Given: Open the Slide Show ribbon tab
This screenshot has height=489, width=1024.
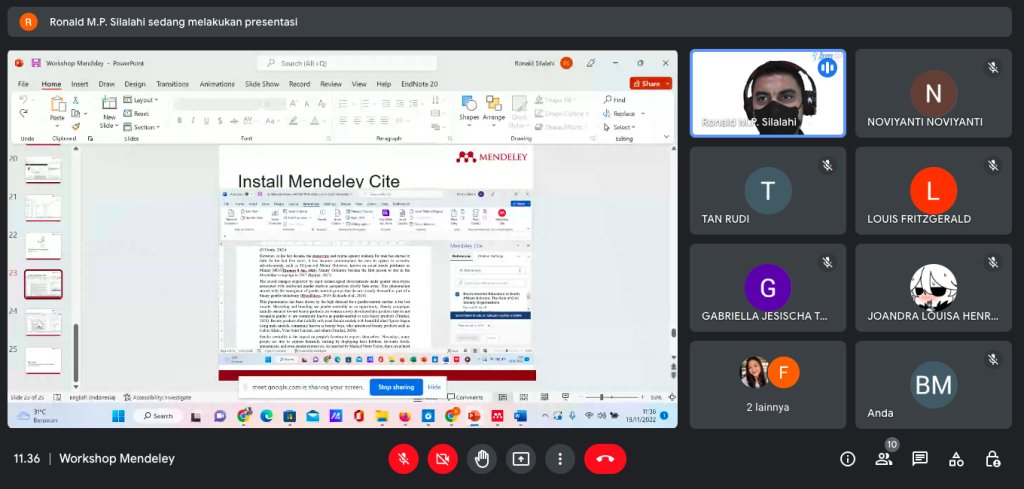Looking at the screenshot, I should 262,84.
